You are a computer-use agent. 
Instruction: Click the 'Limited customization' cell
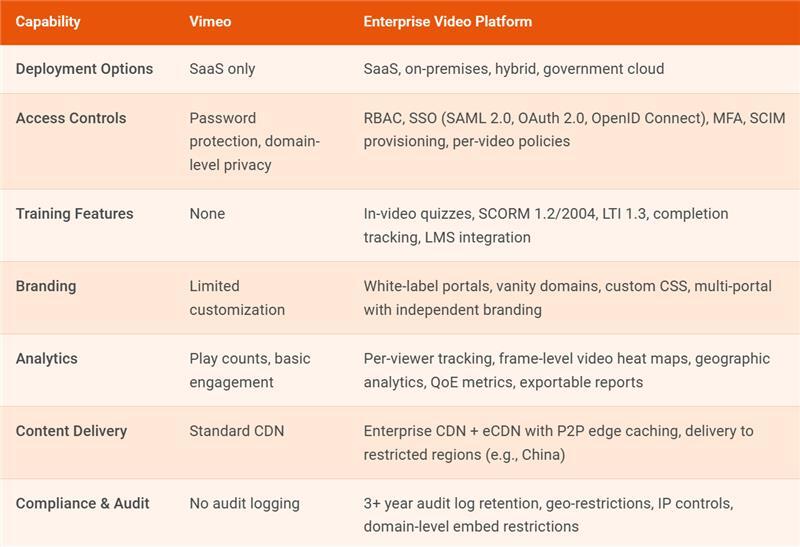(237, 298)
